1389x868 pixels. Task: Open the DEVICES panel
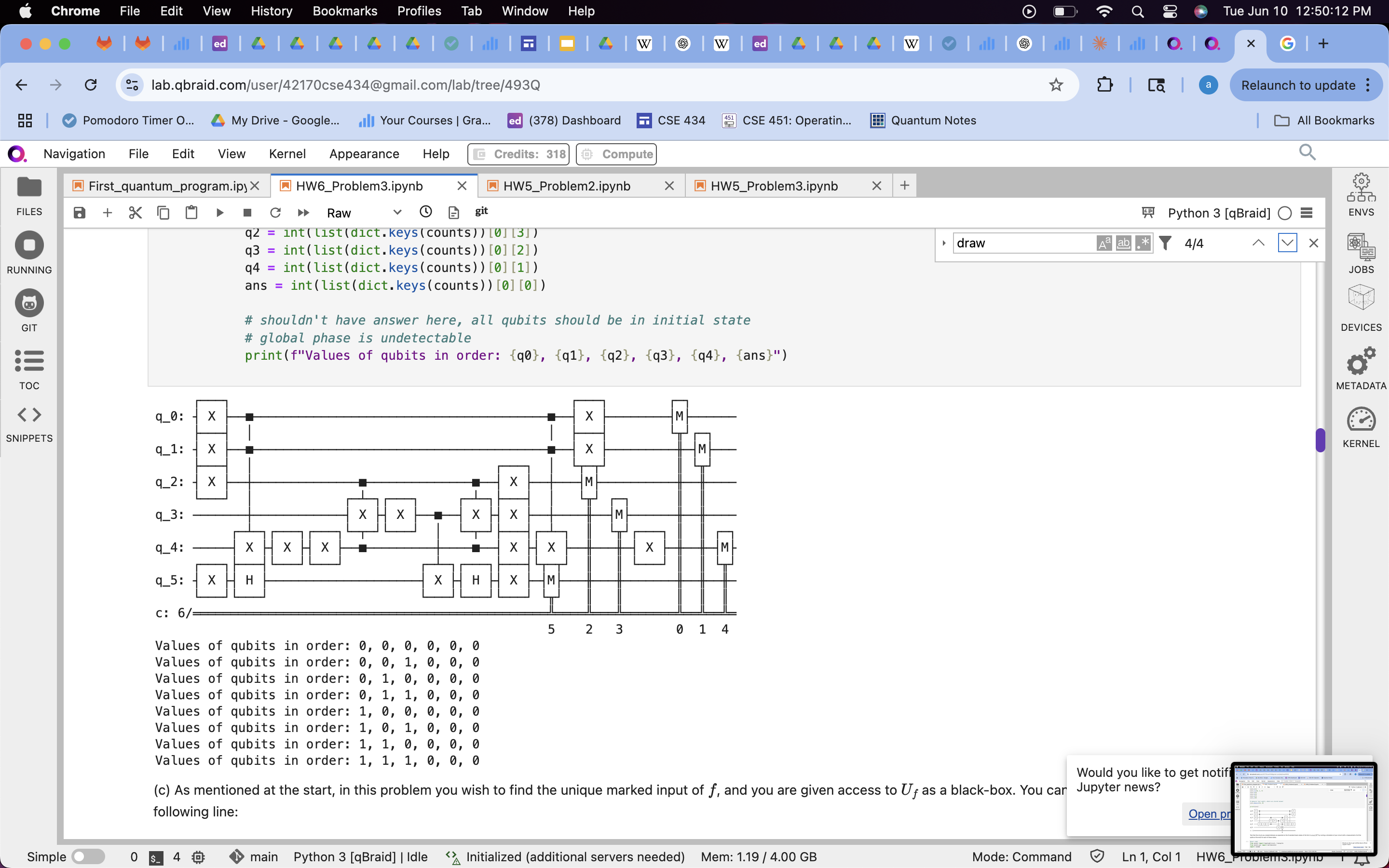point(1361,308)
